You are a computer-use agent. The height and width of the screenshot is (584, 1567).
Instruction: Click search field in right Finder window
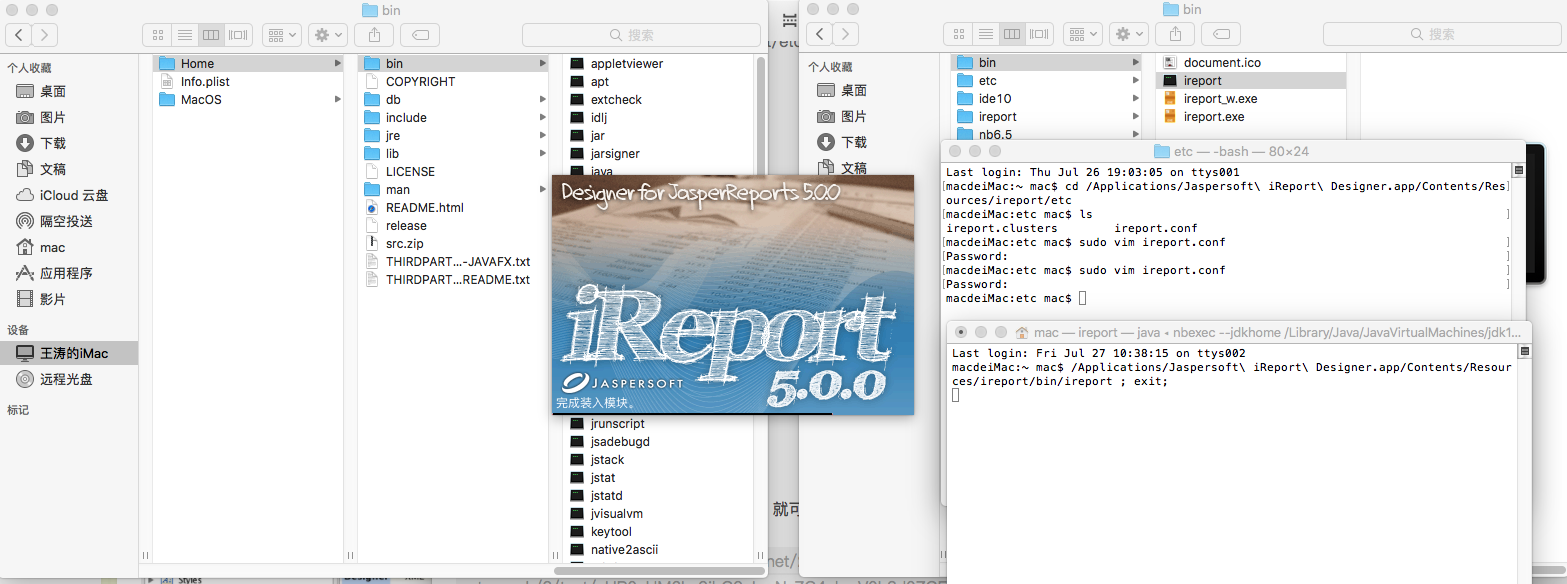[1442, 34]
